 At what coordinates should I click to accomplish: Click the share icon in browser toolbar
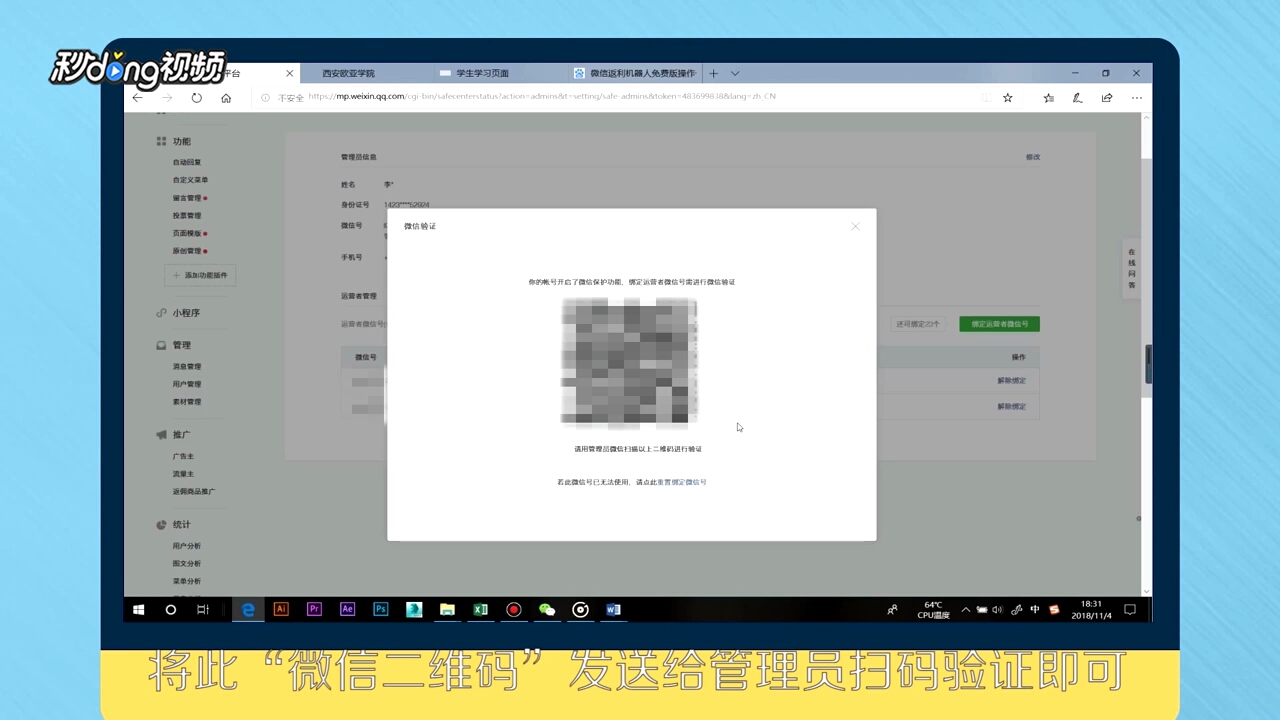1107,98
